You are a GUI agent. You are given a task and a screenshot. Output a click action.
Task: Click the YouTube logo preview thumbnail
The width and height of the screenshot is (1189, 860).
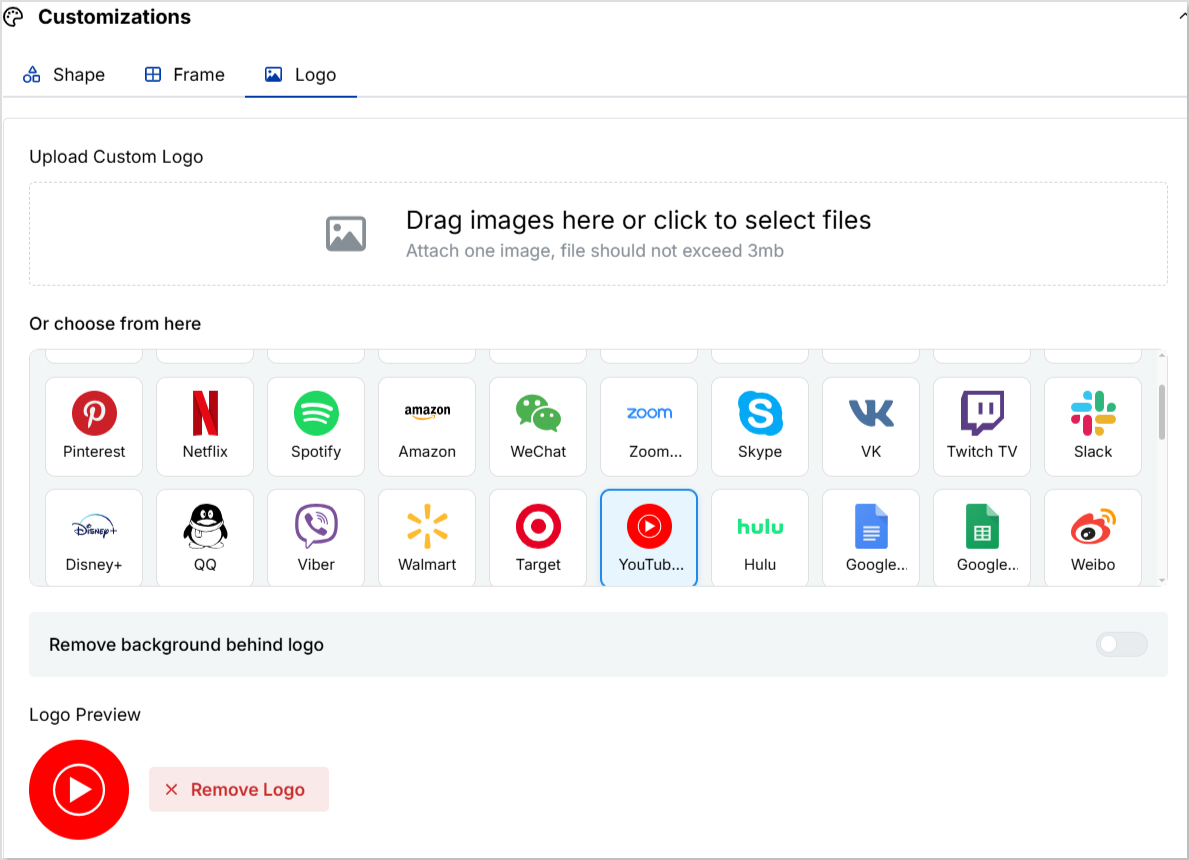click(x=79, y=789)
